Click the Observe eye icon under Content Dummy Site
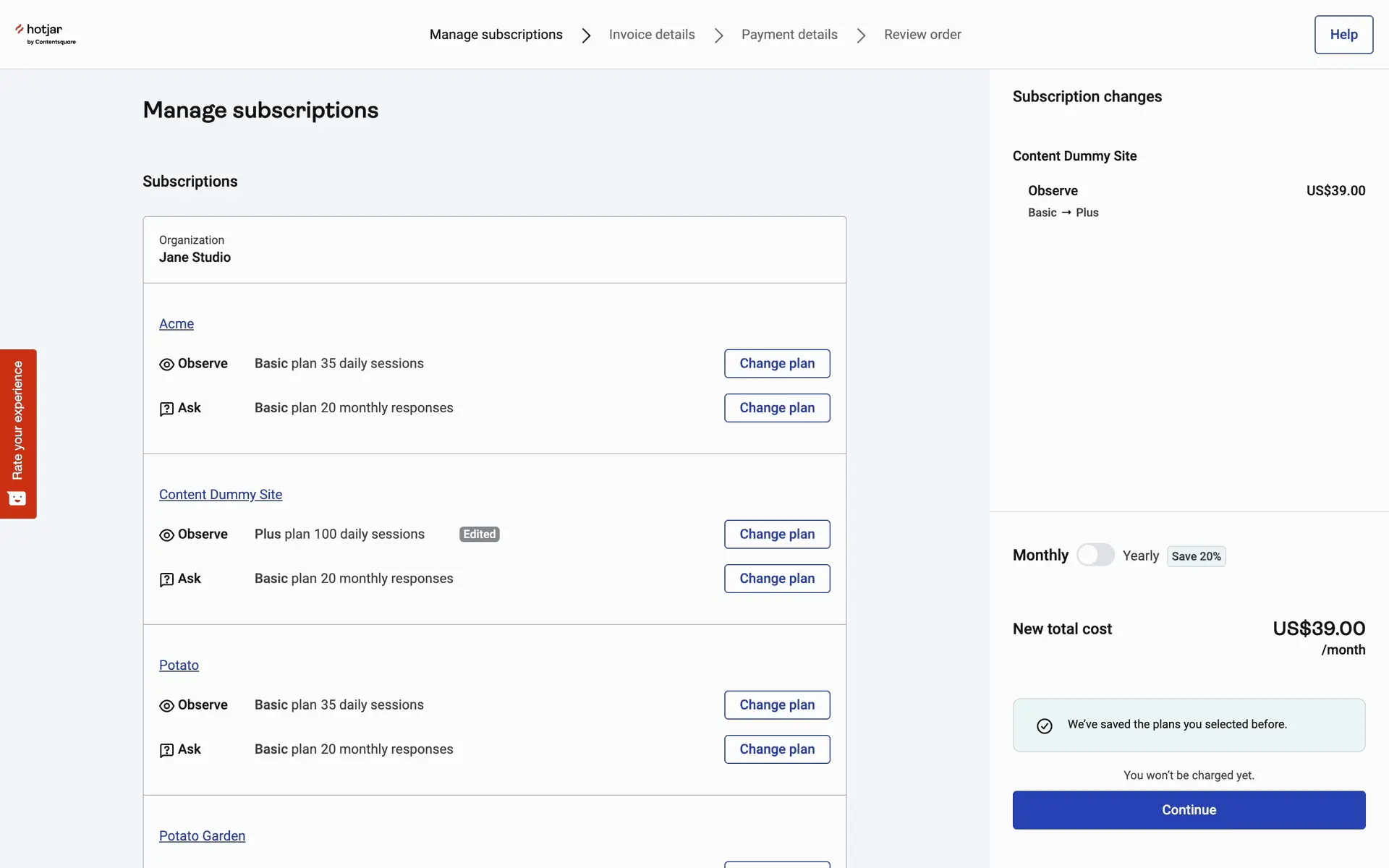The image size is (1389, 868). click(166, 535)
